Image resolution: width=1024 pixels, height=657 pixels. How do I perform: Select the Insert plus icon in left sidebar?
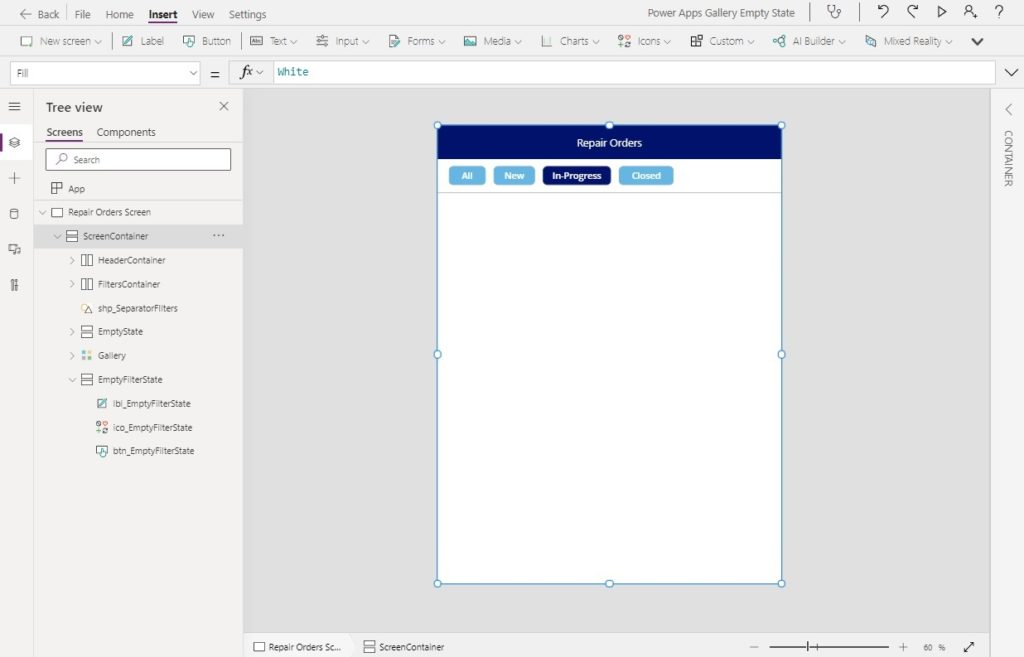coord(14,178)
